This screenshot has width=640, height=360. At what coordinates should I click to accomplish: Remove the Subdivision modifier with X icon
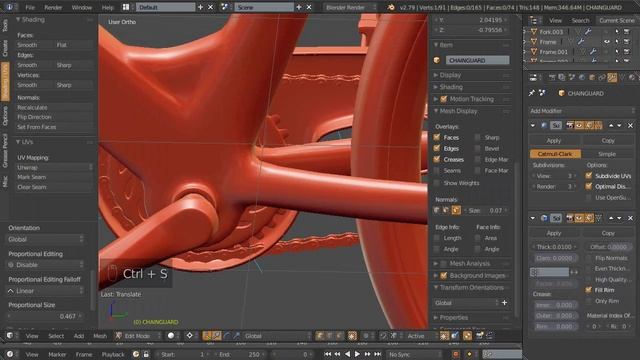click(x=630, y=125)
